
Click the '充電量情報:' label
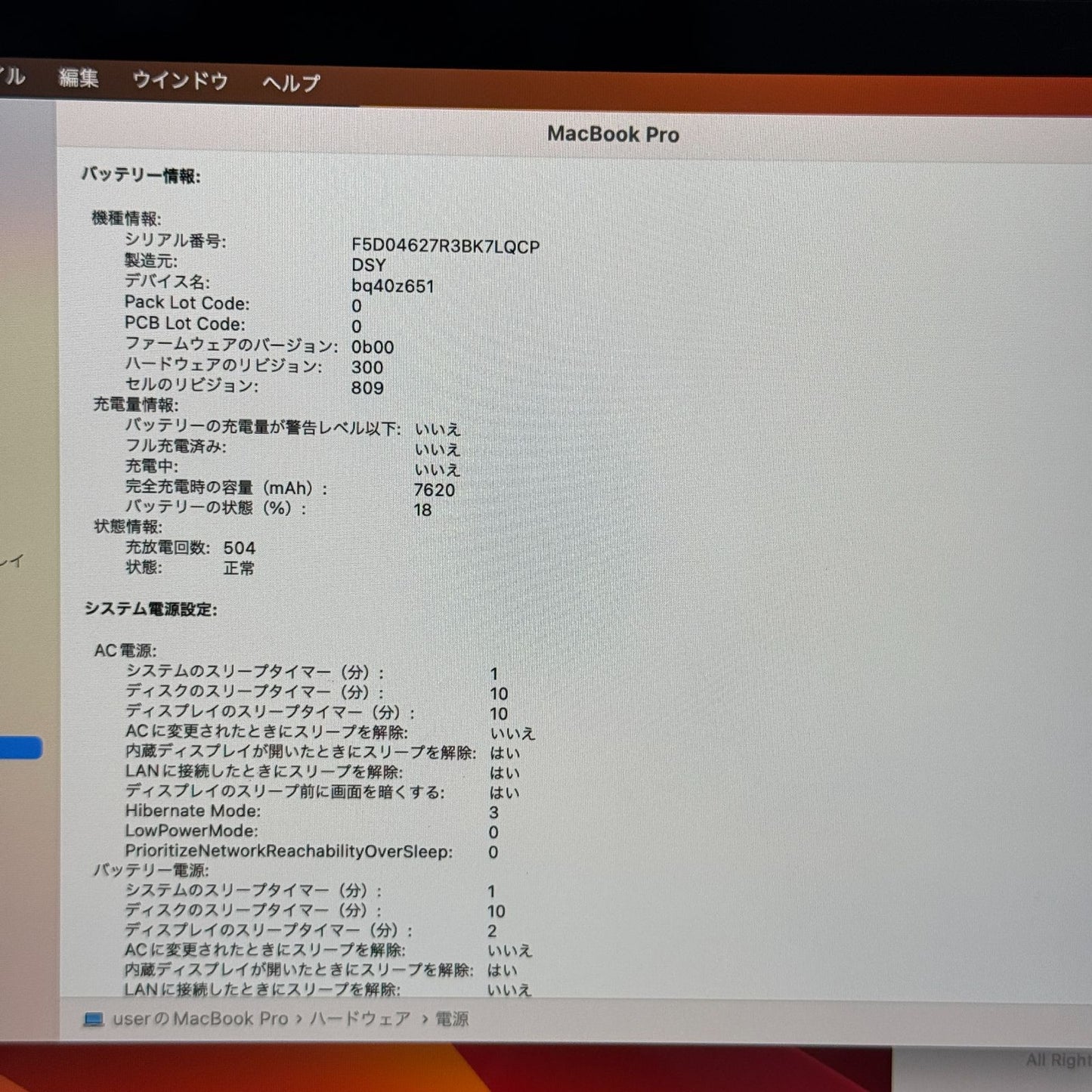(x=136, y=405)
